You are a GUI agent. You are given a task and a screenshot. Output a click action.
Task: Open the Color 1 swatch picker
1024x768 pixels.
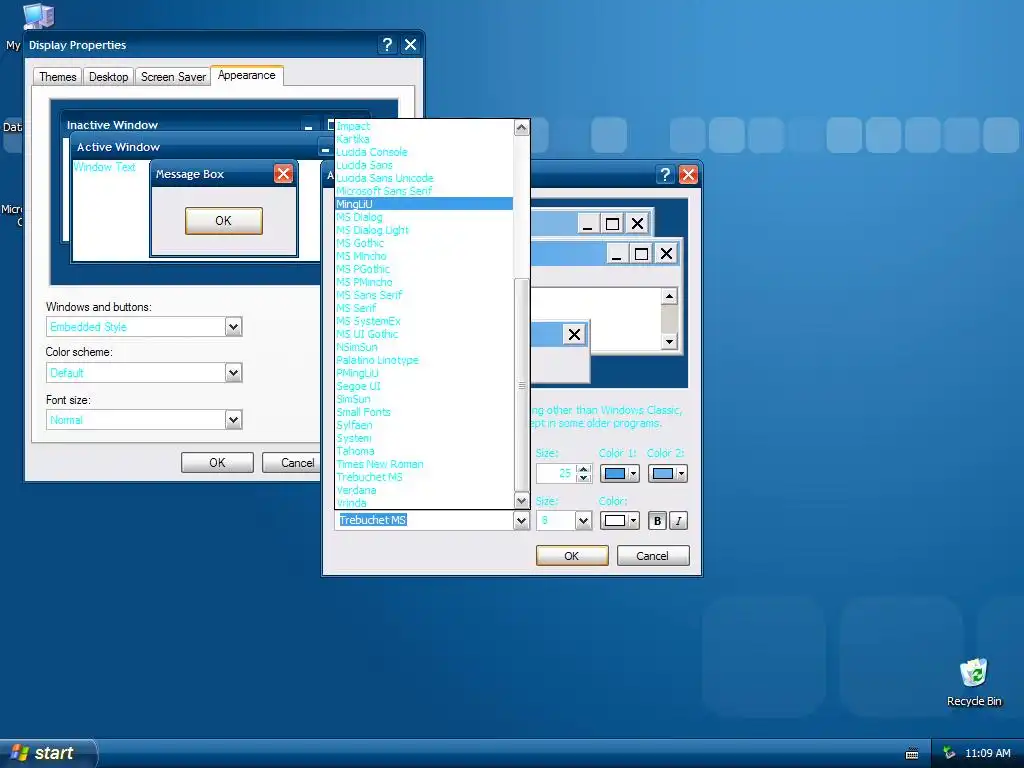[619, 473]
